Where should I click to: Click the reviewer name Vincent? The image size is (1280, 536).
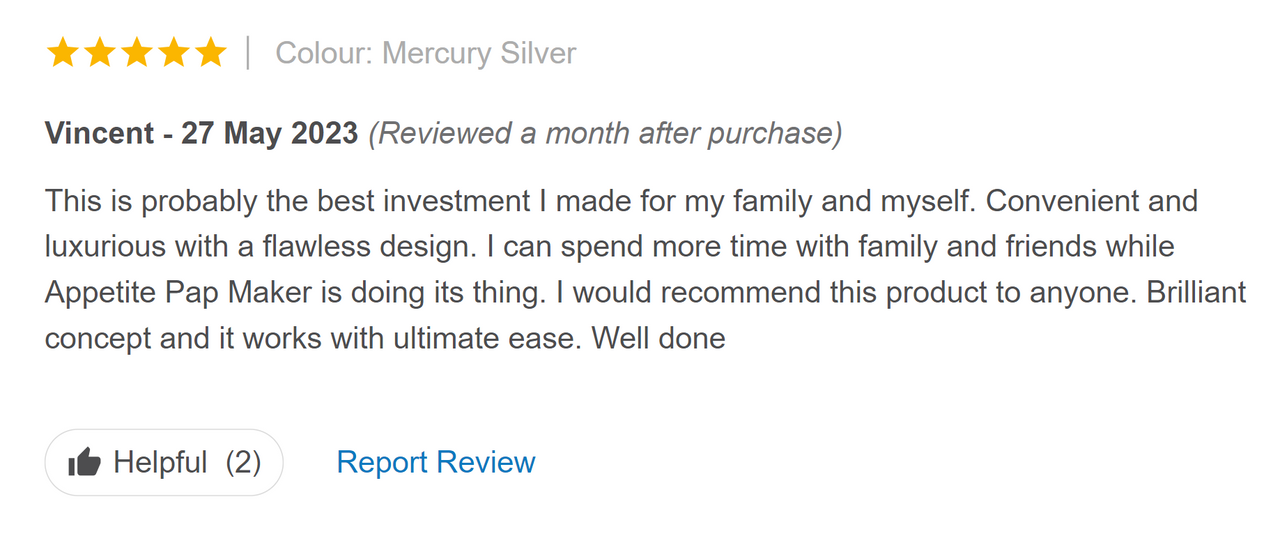click(x=99, y=133)
